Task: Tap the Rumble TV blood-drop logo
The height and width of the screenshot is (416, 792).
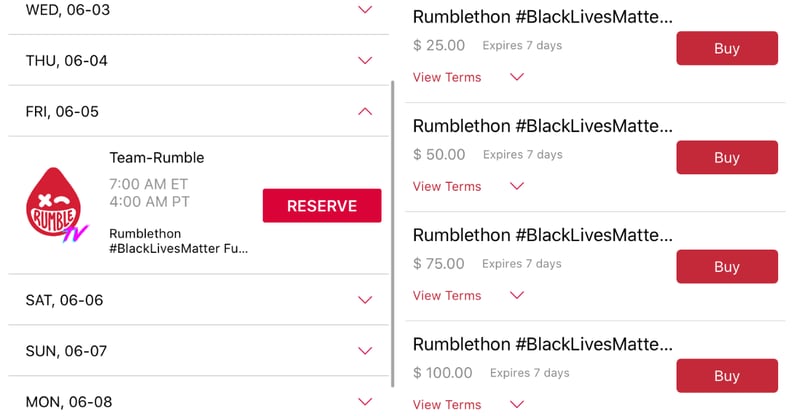Action: coord(57,204)
